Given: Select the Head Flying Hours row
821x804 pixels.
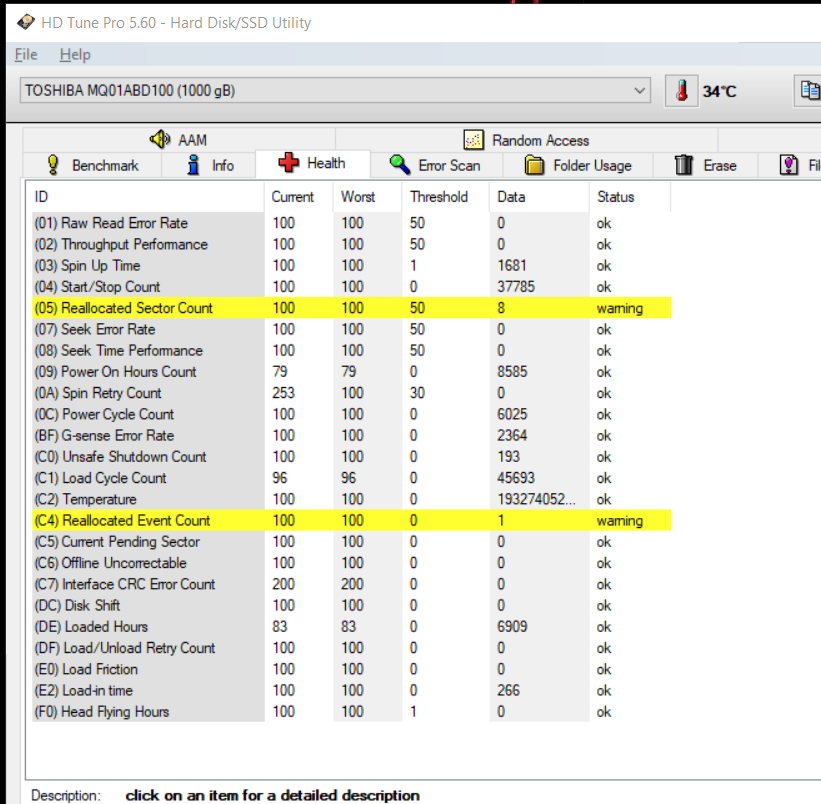Looking at the screenshot, I should [x=351, y=712].
